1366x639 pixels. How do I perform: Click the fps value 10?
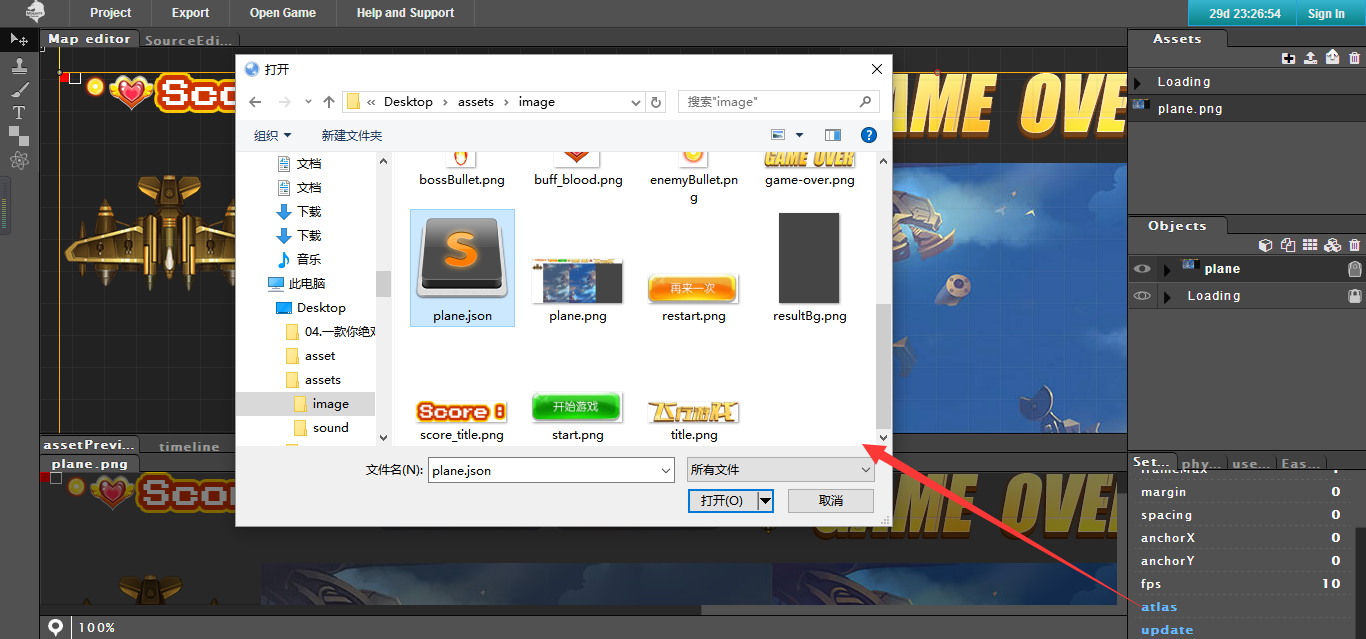coord(1331,584)
